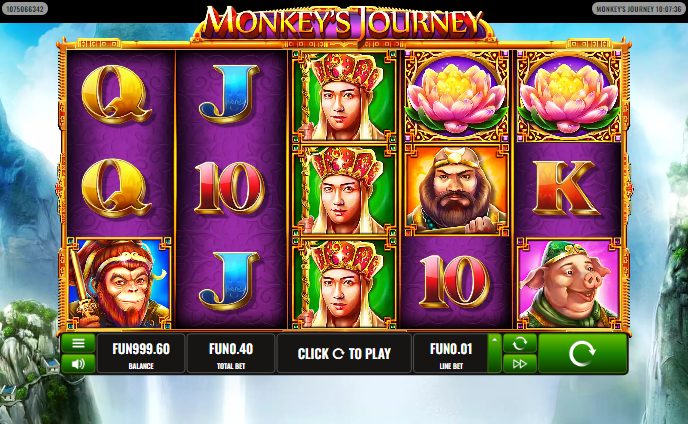Click the bearded warrior symbol
The width and height of the screenshot is (688, 424).
[x=457, y=190]
